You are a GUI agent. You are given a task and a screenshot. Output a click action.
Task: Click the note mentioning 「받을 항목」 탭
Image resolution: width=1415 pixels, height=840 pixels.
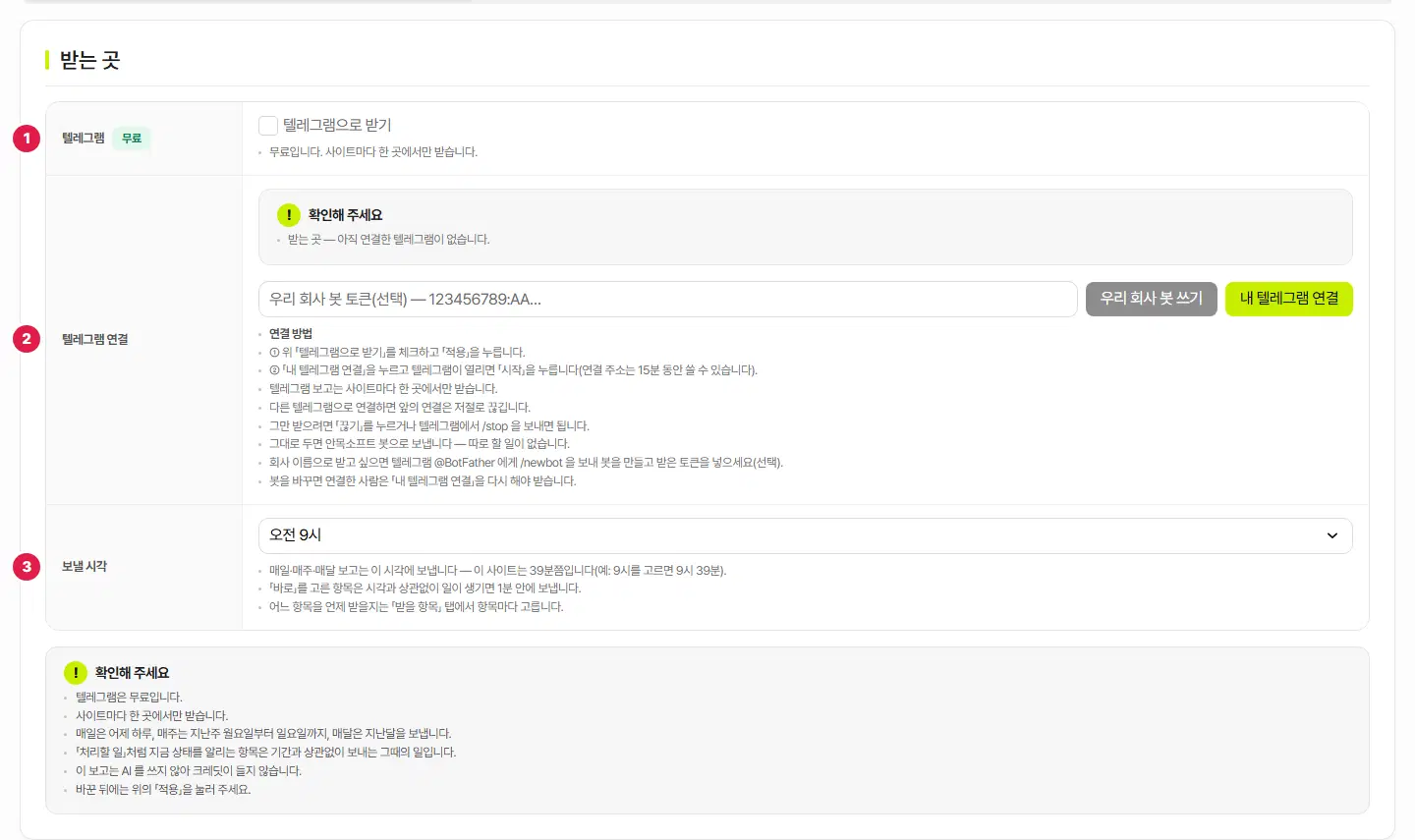click(417, 607)
